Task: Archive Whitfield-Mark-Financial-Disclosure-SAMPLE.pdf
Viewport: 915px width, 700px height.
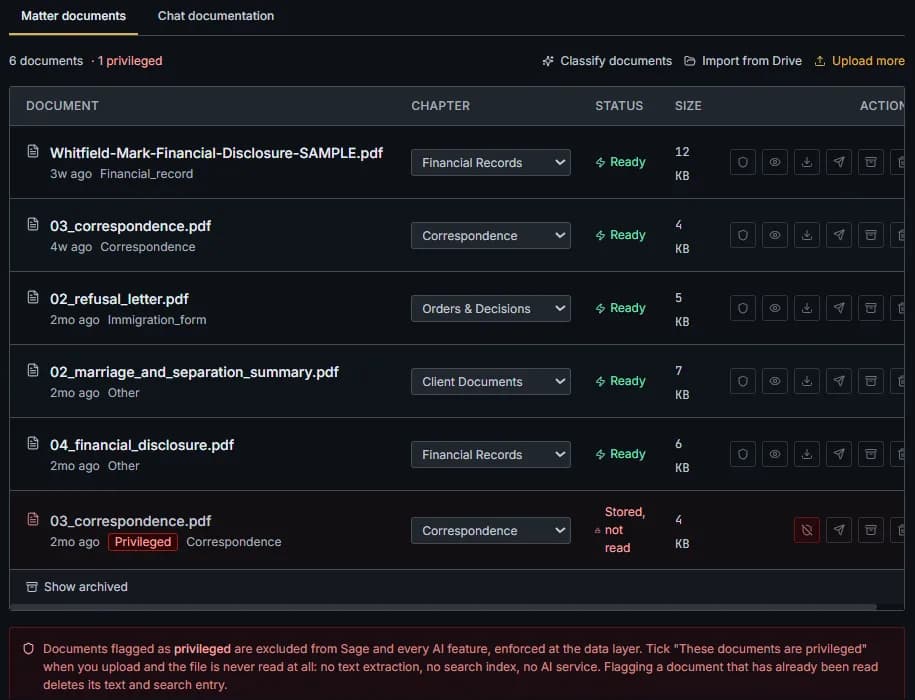Action: coord(871,162)
